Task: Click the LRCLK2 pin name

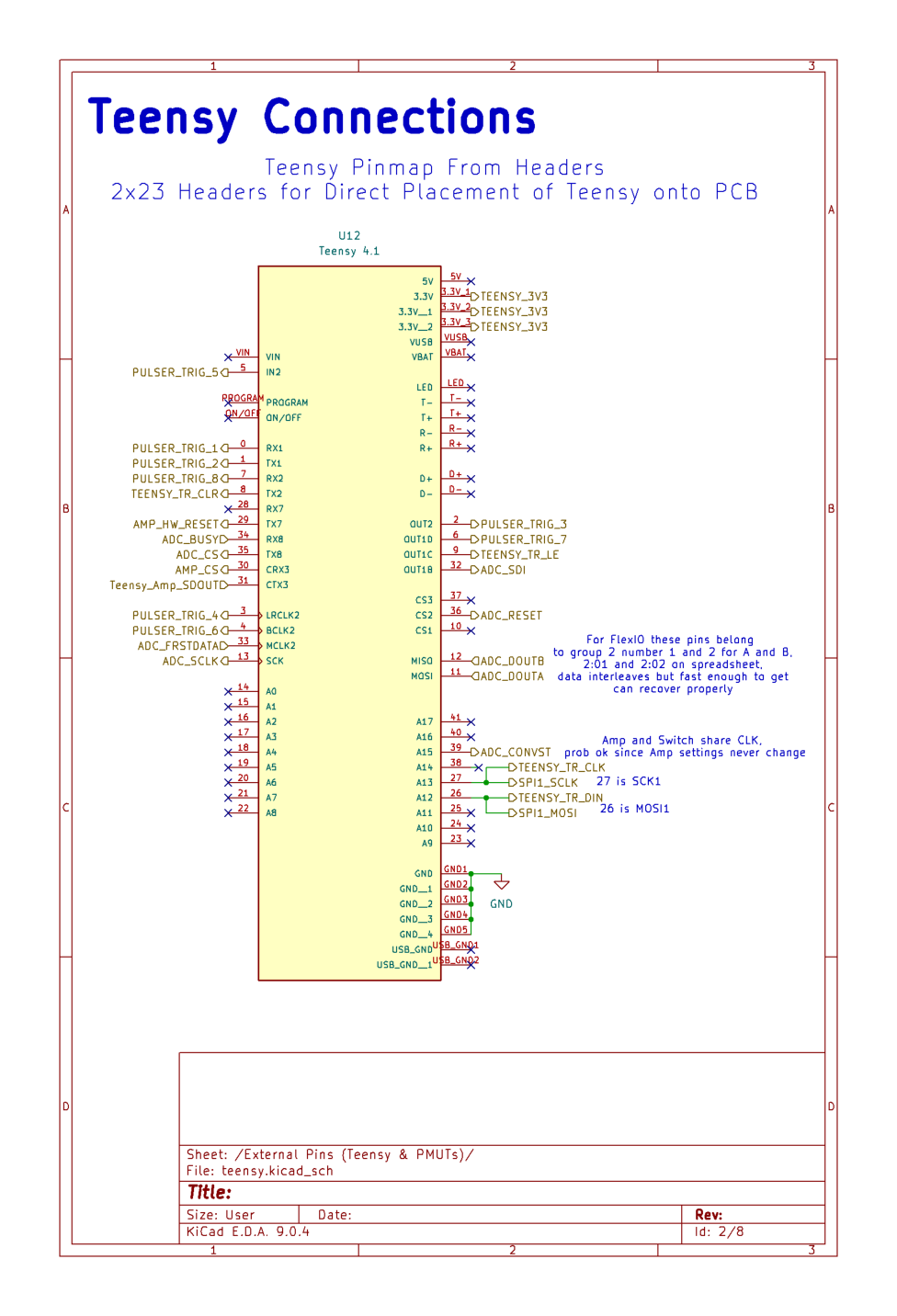Action: [283, 616]
